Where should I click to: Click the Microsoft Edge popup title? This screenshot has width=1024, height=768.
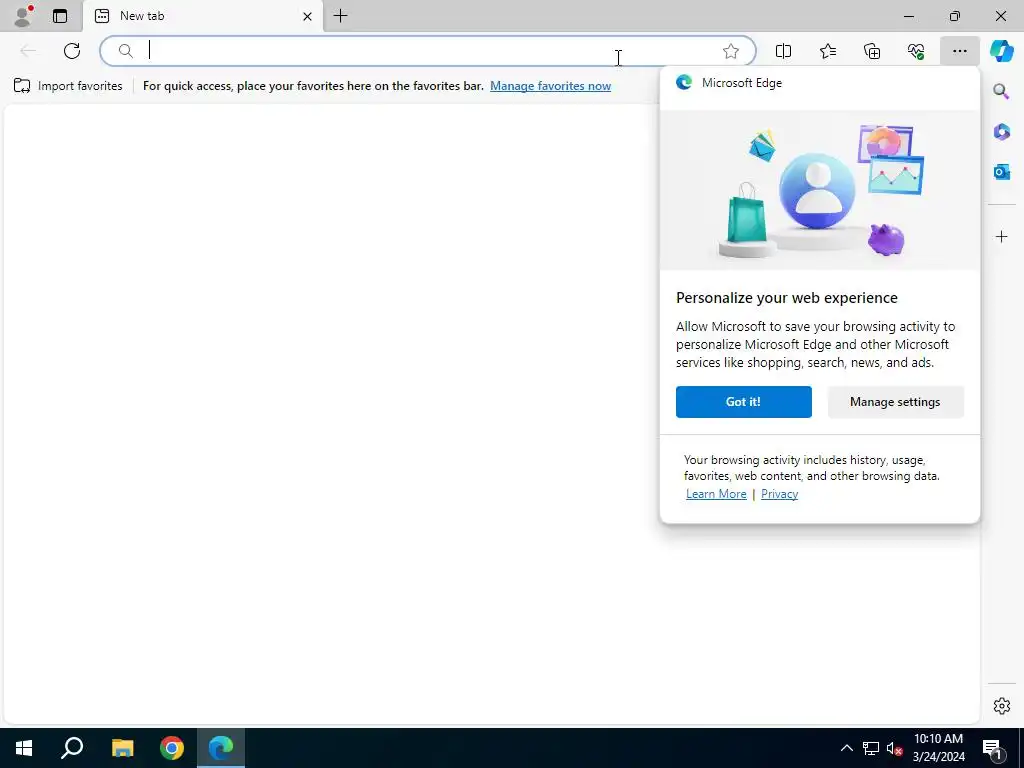click(742, 83)
